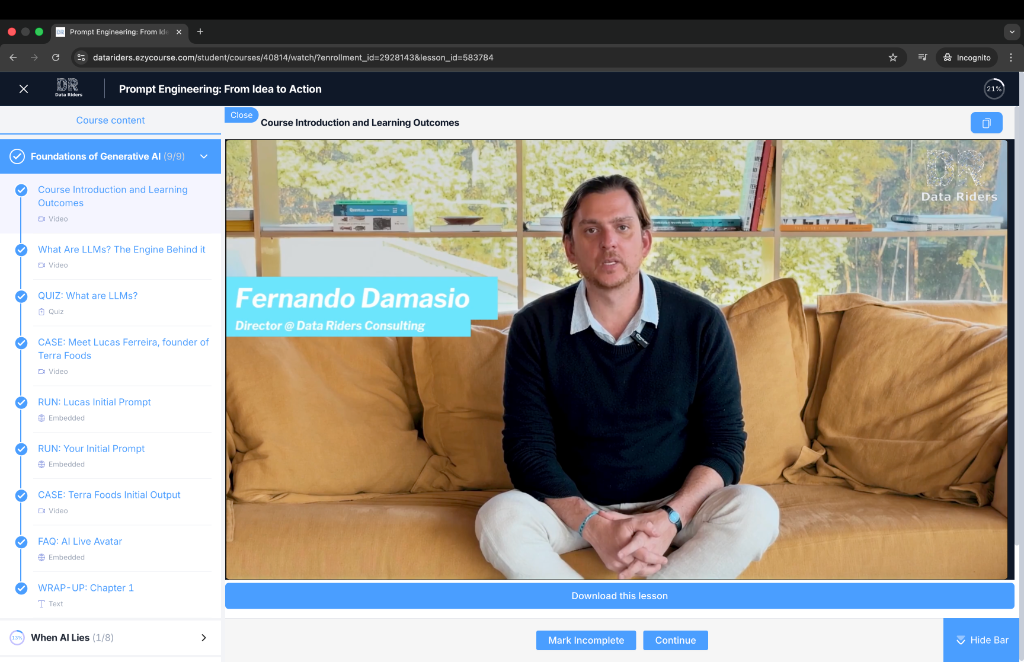
Task: Click the blue Close label above video
Action: [x=241, y=115]
